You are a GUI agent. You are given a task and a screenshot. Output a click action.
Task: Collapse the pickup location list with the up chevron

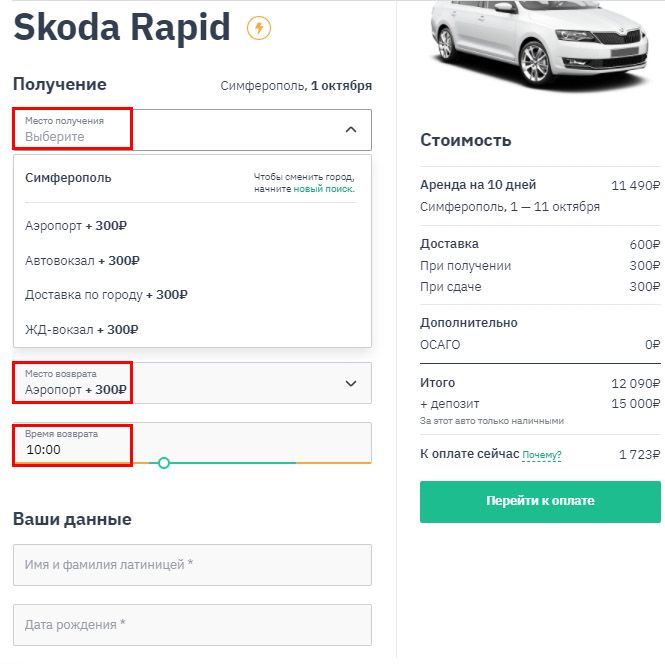pyautogui.click(x=350, y=129)
